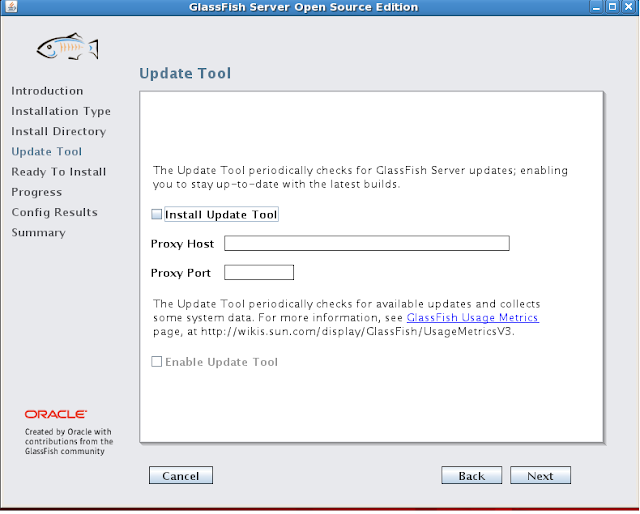The image size is (640, 514).
Task: Click the Proxy Port label
Action: 181,273
